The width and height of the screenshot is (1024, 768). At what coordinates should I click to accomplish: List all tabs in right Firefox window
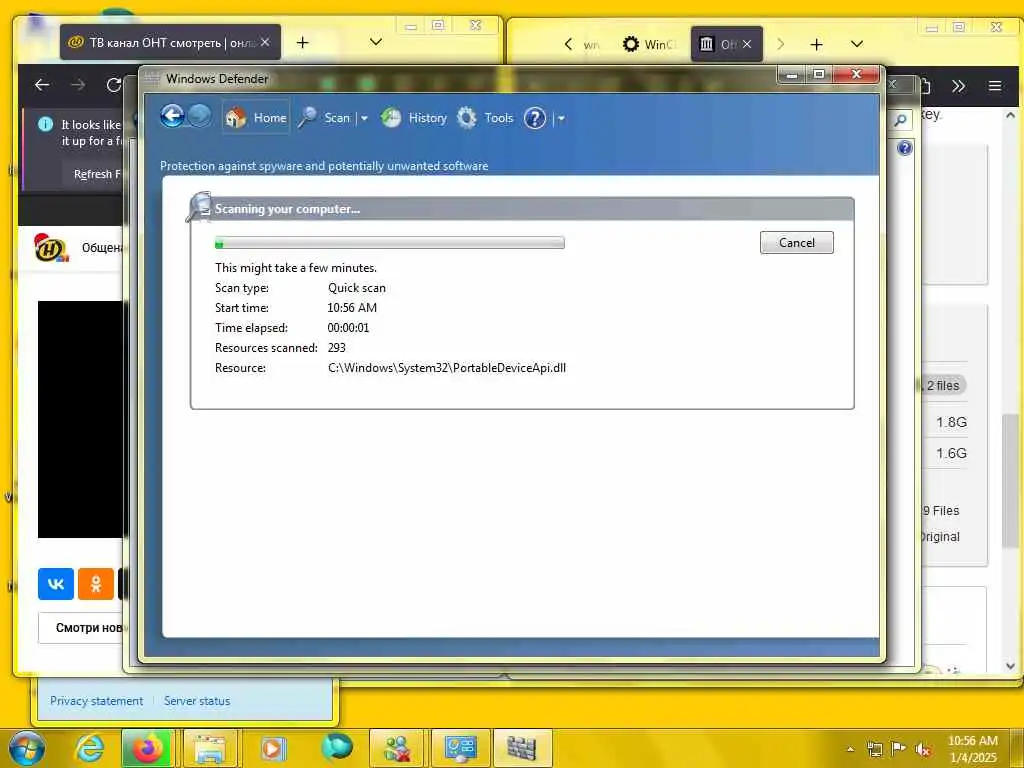pyautogui.click(x=857, y=44)
